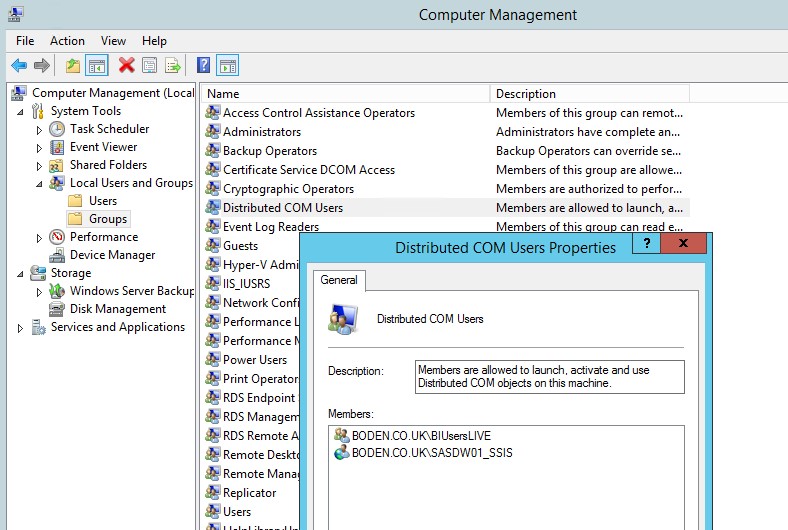Viewport: 788px width, 530px height.
Task: Select Access Control Assistance Operators group
Action: coord(319,113)
